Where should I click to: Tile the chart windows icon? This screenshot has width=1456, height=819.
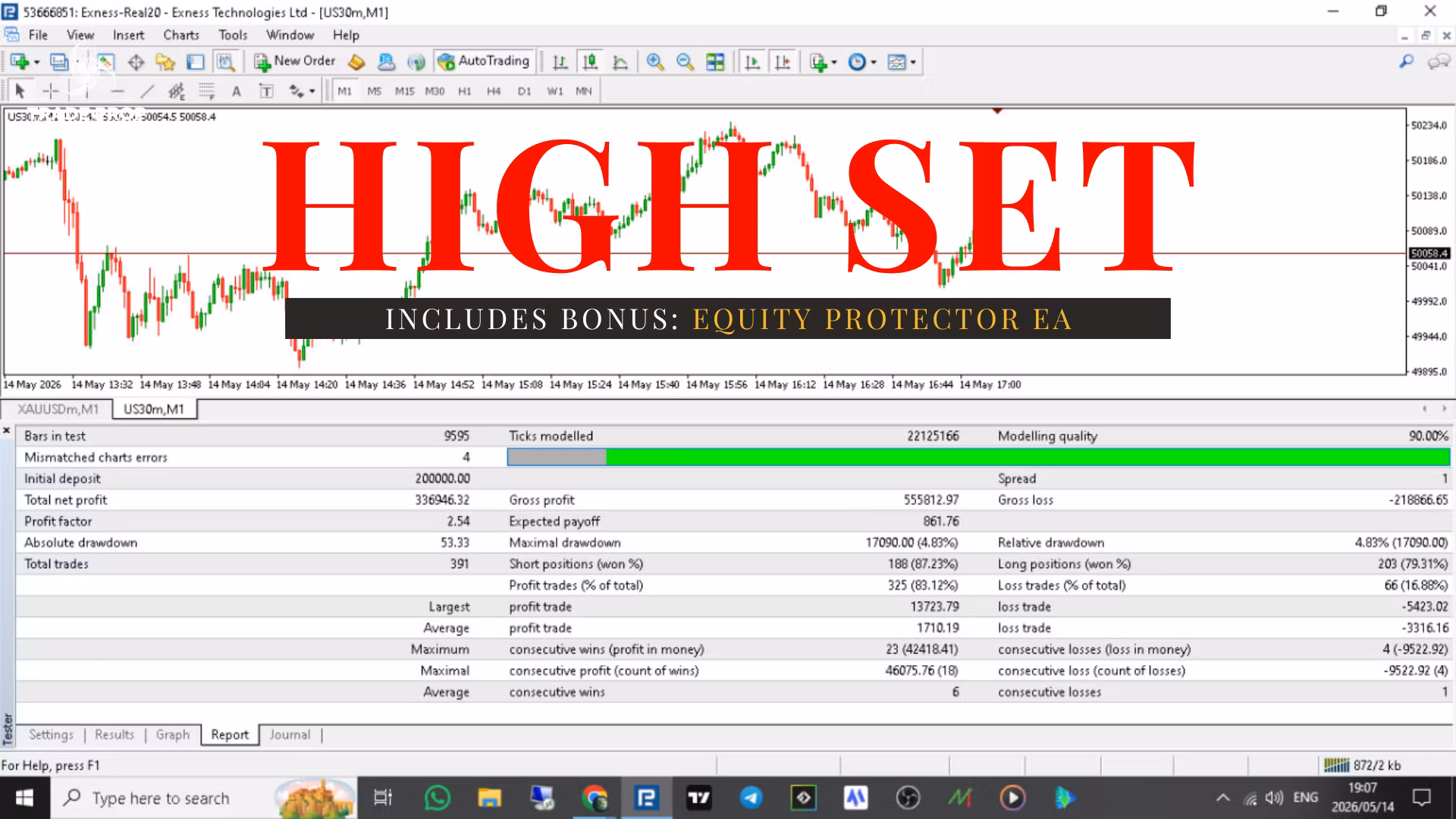click(715, 62)
